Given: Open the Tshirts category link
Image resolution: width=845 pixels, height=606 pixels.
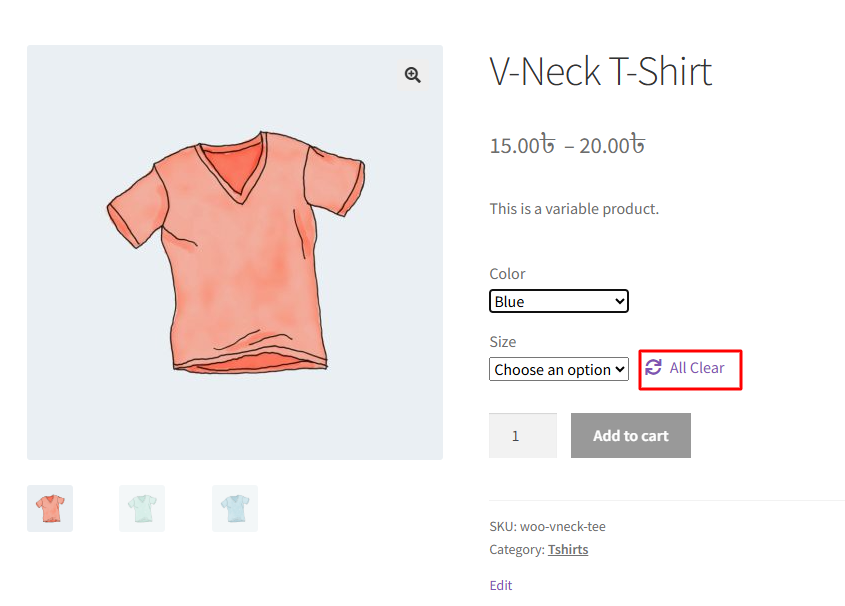Looking at the screenshot, I should [x=568, y=549].
